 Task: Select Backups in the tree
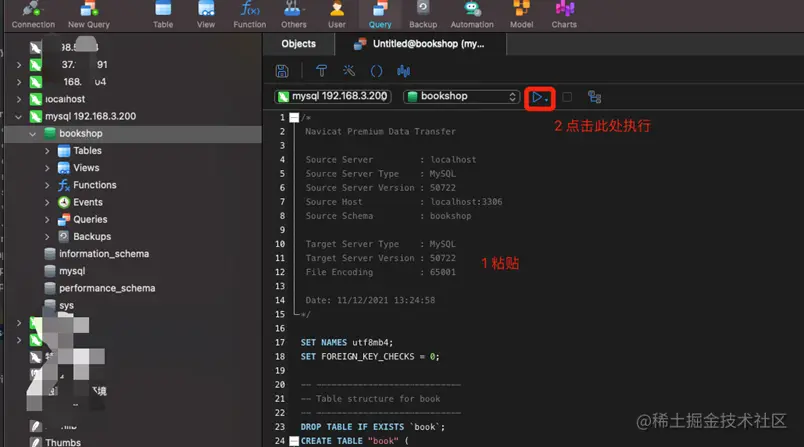92,237
